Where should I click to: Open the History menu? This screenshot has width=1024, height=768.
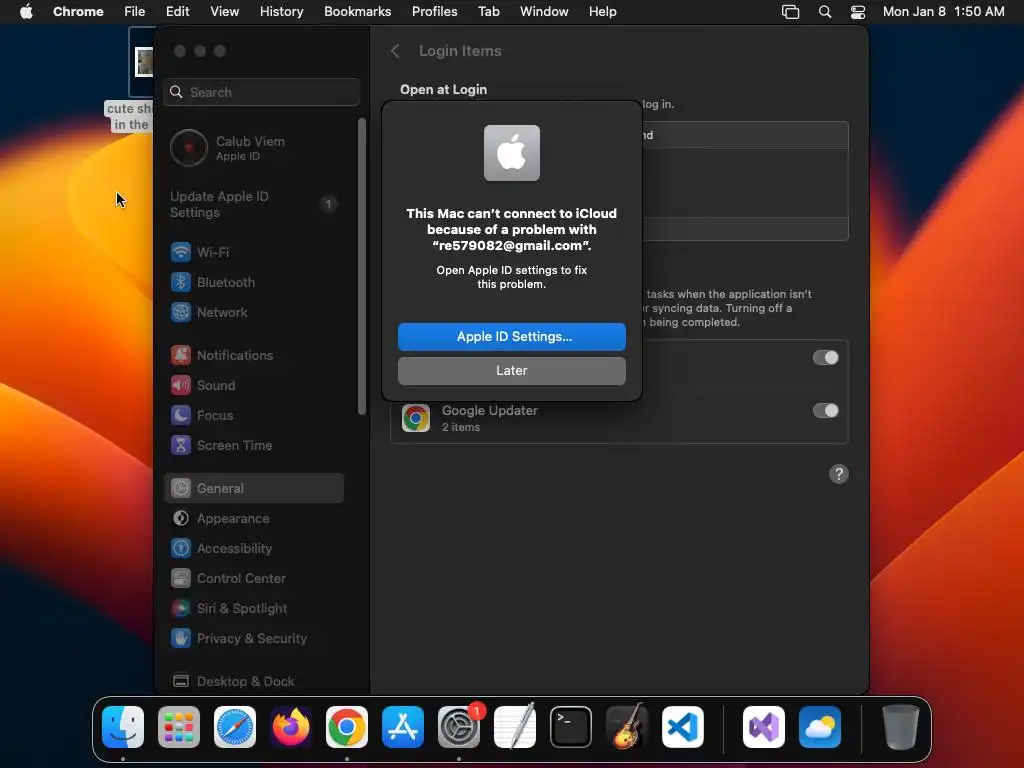[x=281, y=12]
